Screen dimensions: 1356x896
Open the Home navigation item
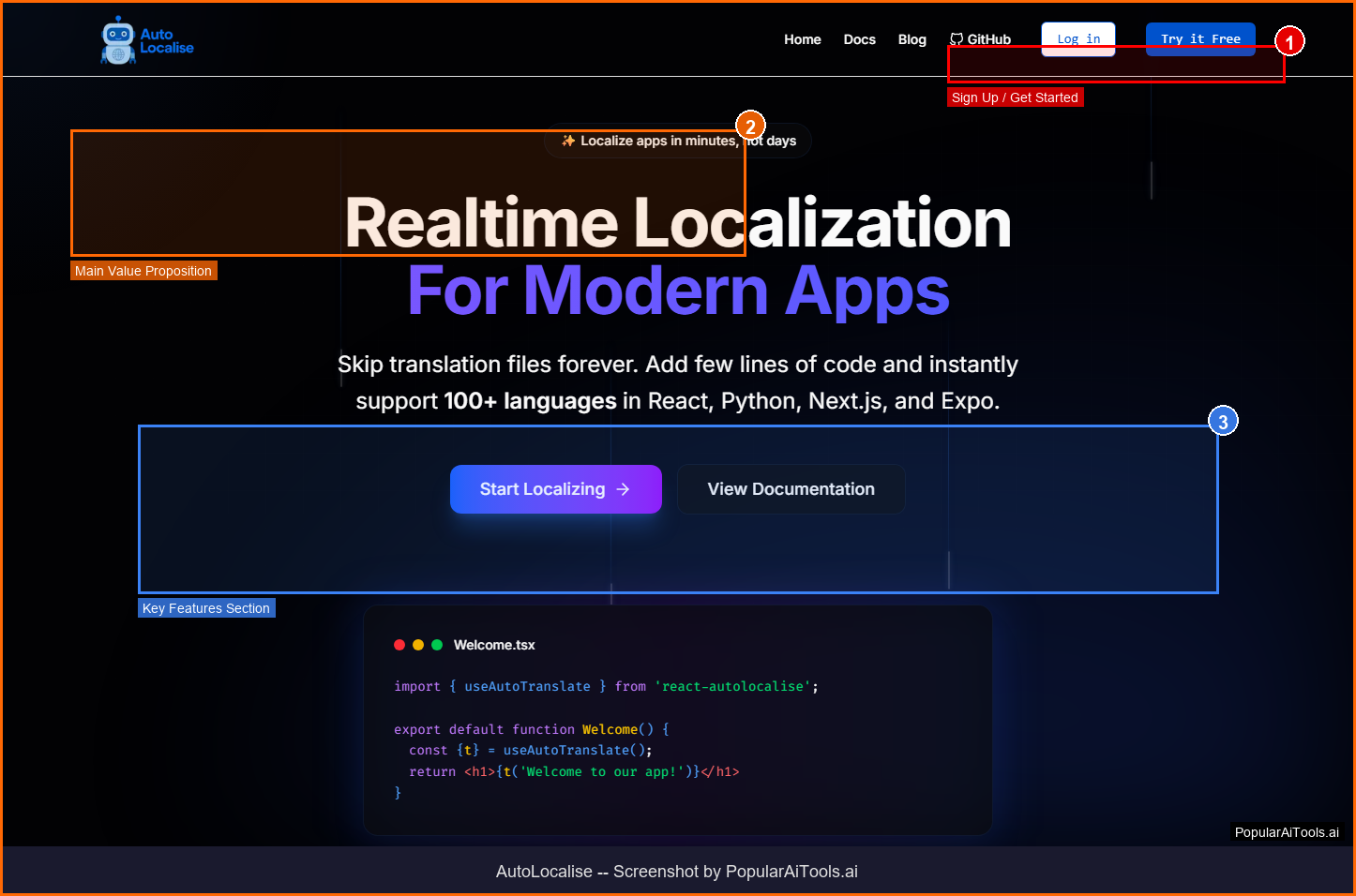(x=803, y=39)
